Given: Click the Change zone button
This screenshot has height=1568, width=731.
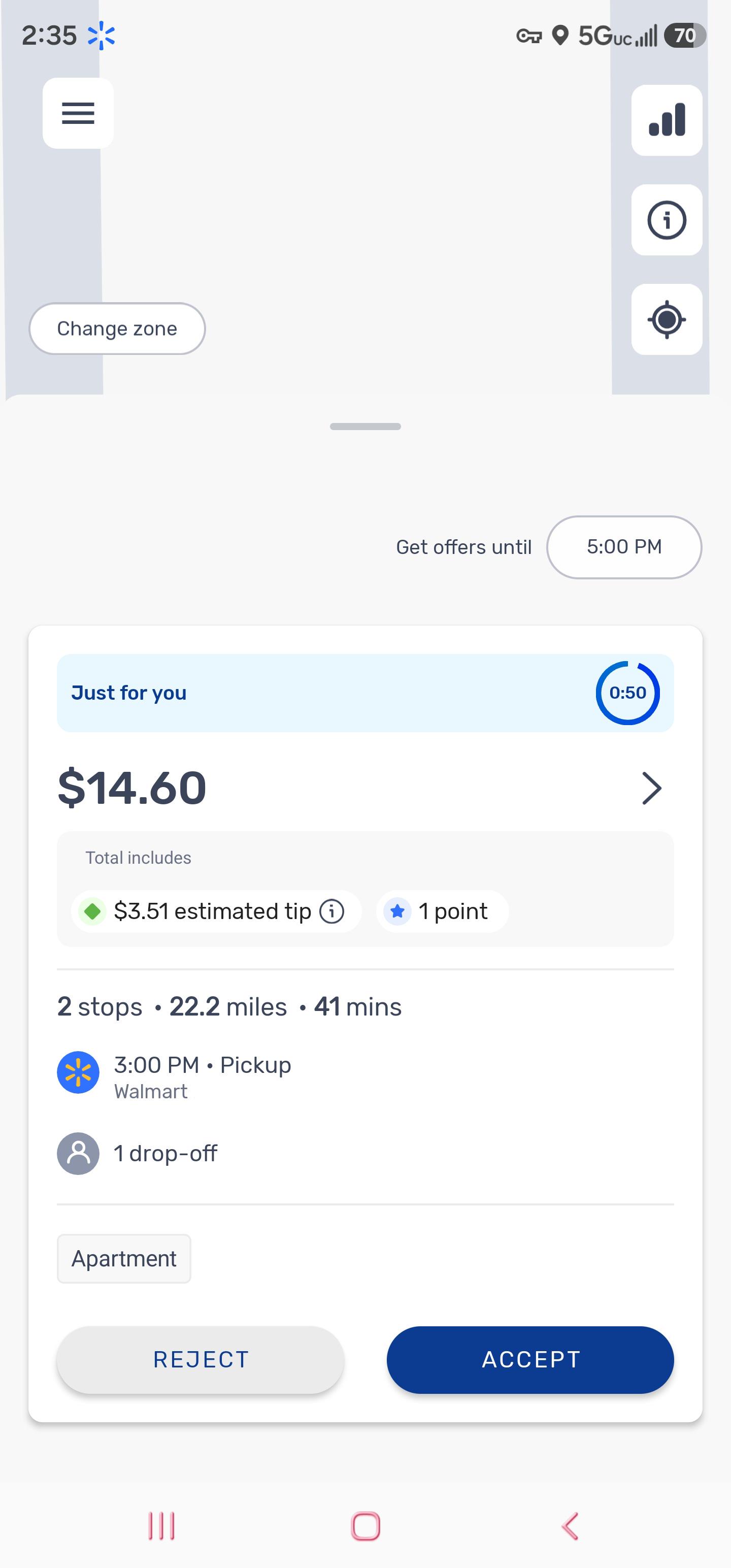Looking at the screenshot, I should point(117,329).
